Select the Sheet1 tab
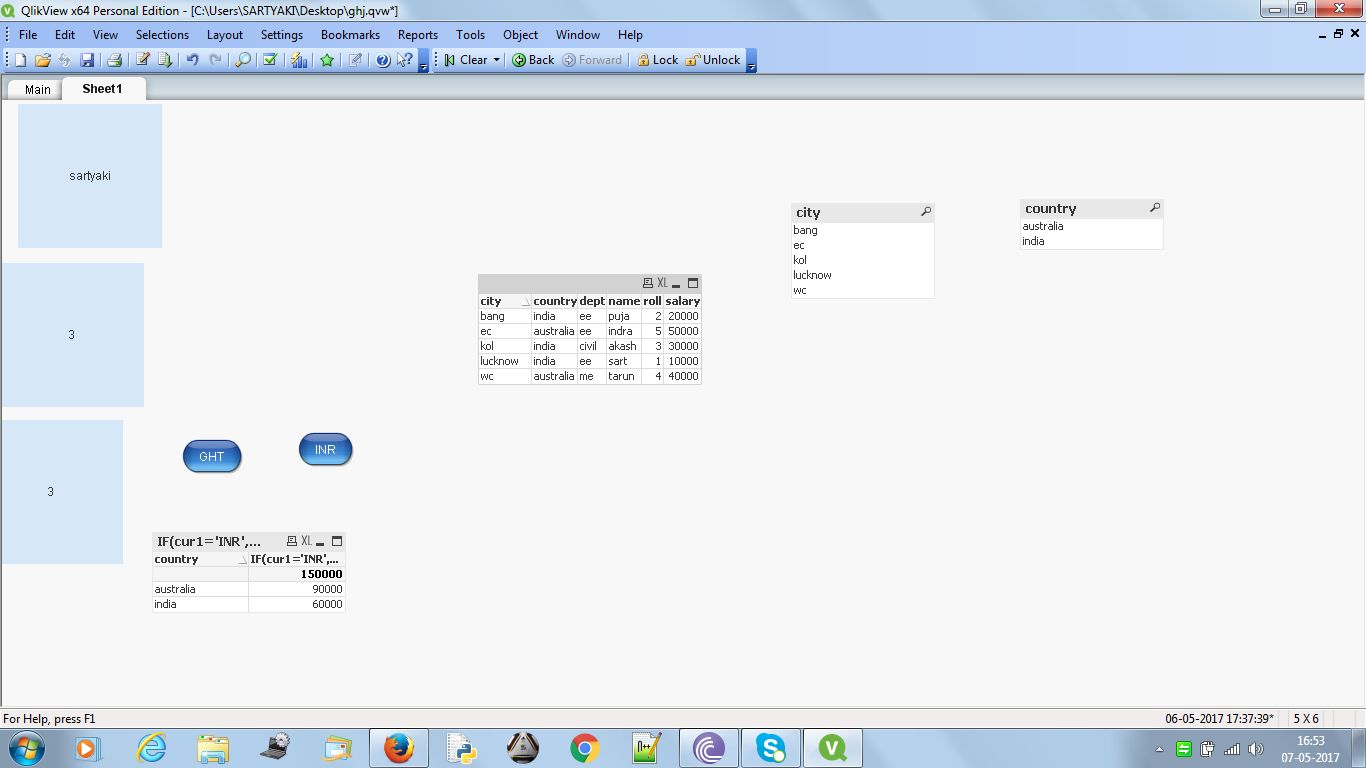Screen dimensions: 1366x768 point(102,88)
